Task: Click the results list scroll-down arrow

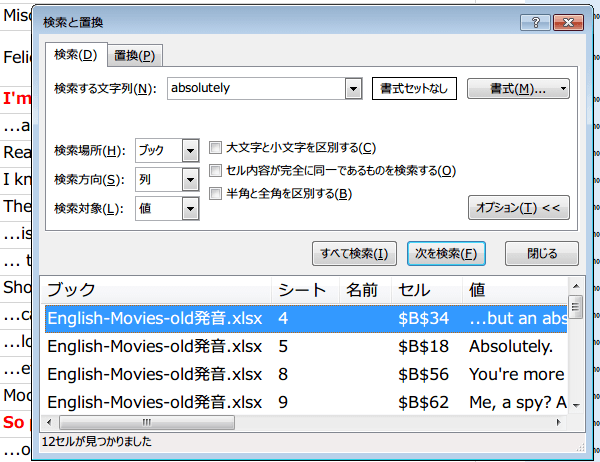Action: pyautogui.click(x=576, y=406)
